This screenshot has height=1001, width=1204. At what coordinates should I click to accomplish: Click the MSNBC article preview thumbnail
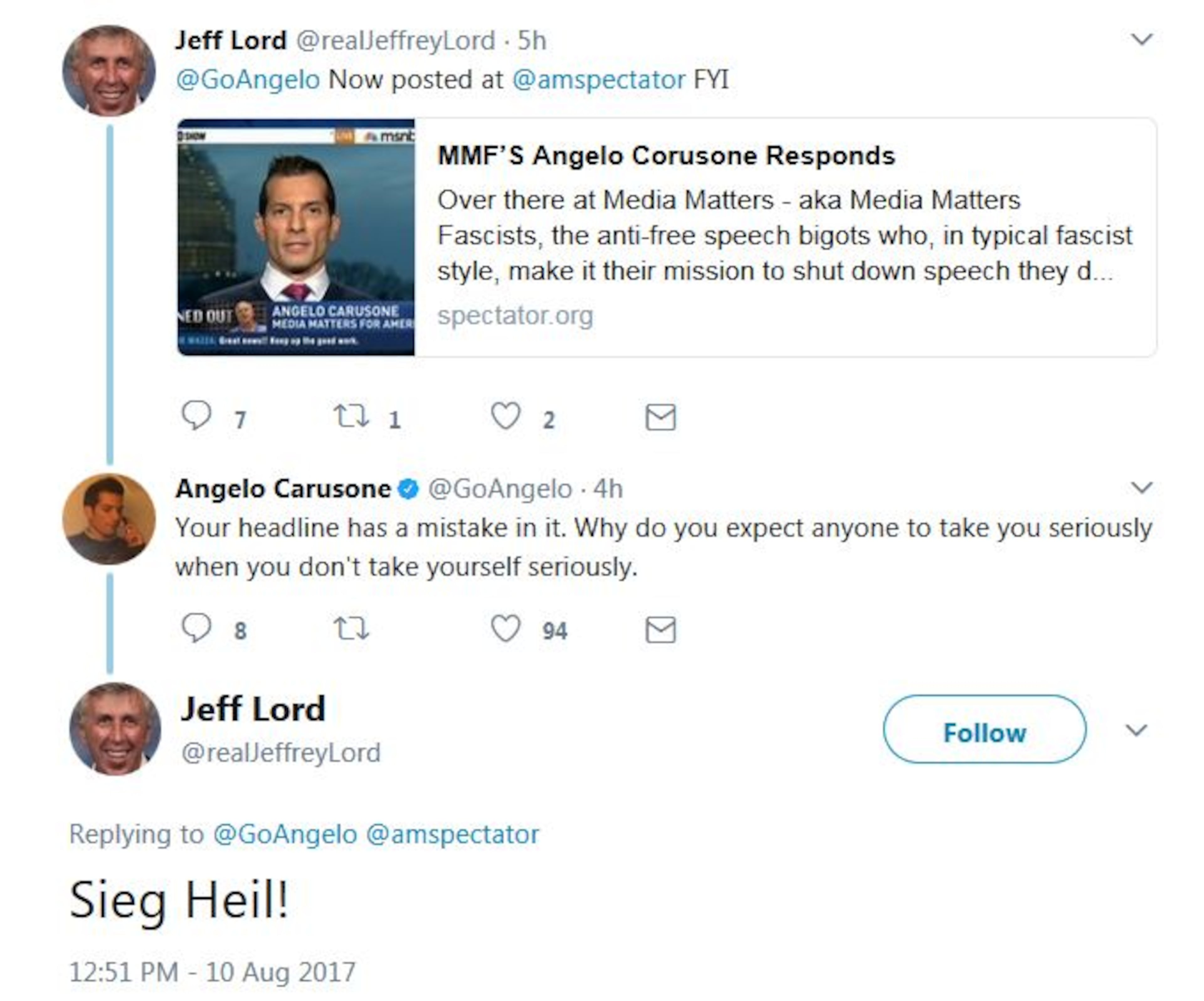click(296, 237)
